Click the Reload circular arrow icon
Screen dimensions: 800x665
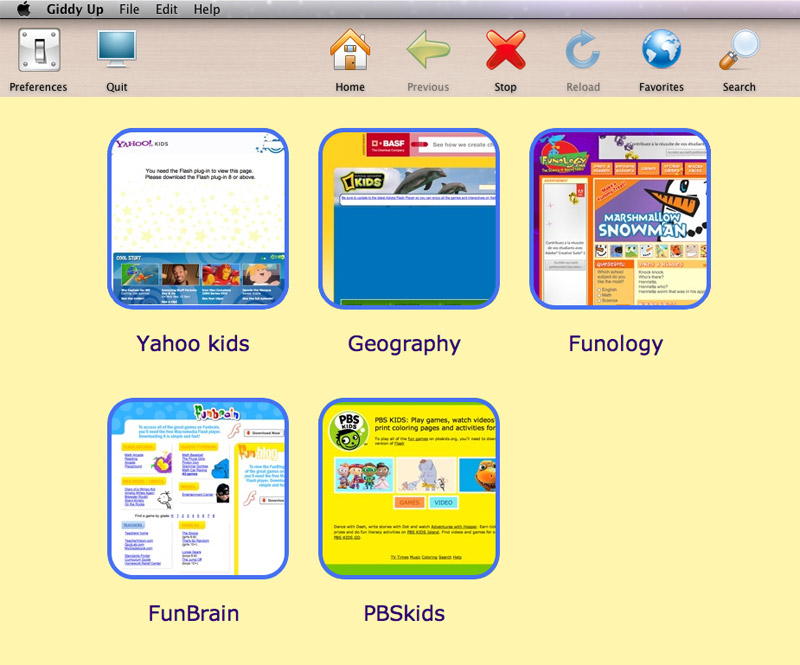click(583, 49)
